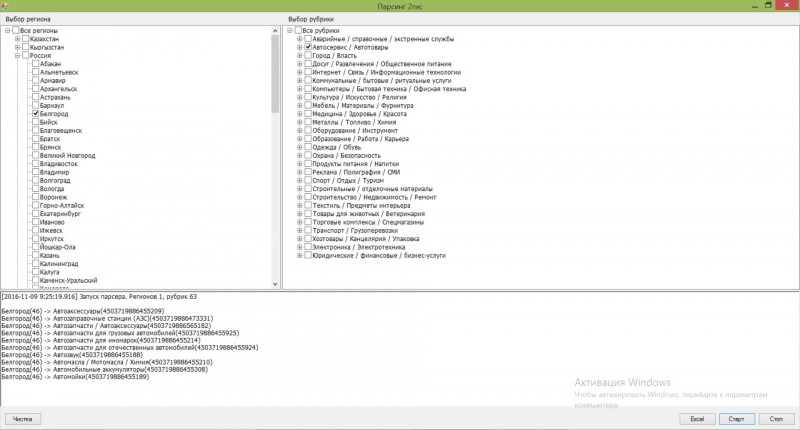Enable the Спорт / Отдых / Туризм checkbox
Viewport: 800px width, 430px height.
tap(308, 180)
